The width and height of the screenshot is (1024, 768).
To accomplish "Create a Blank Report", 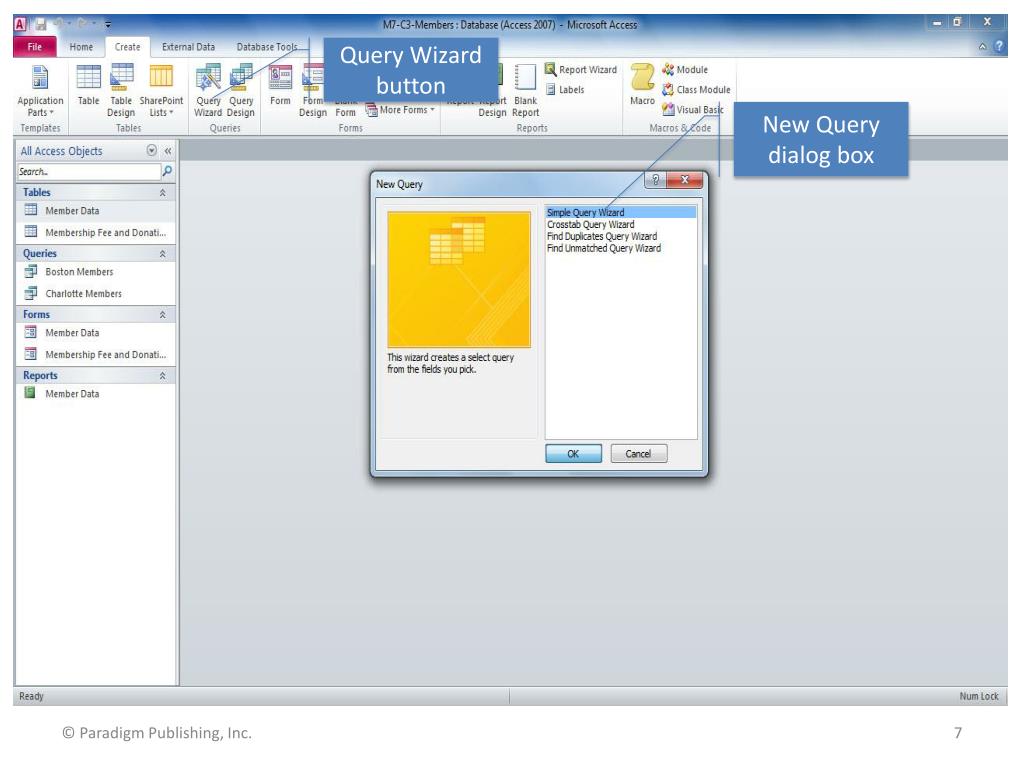I will tap(525, 91).
